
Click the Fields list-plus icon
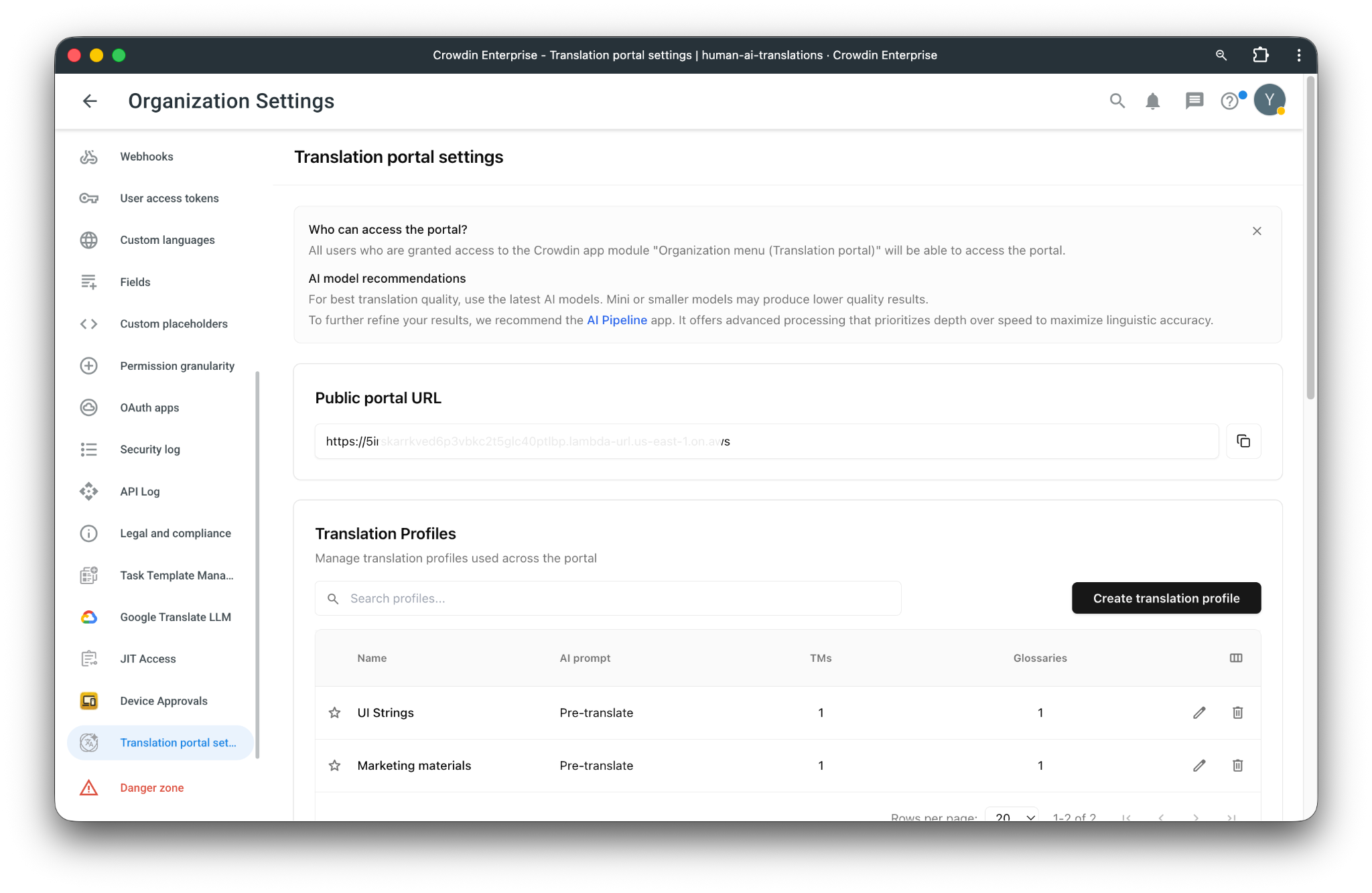[x=89, y=282]
